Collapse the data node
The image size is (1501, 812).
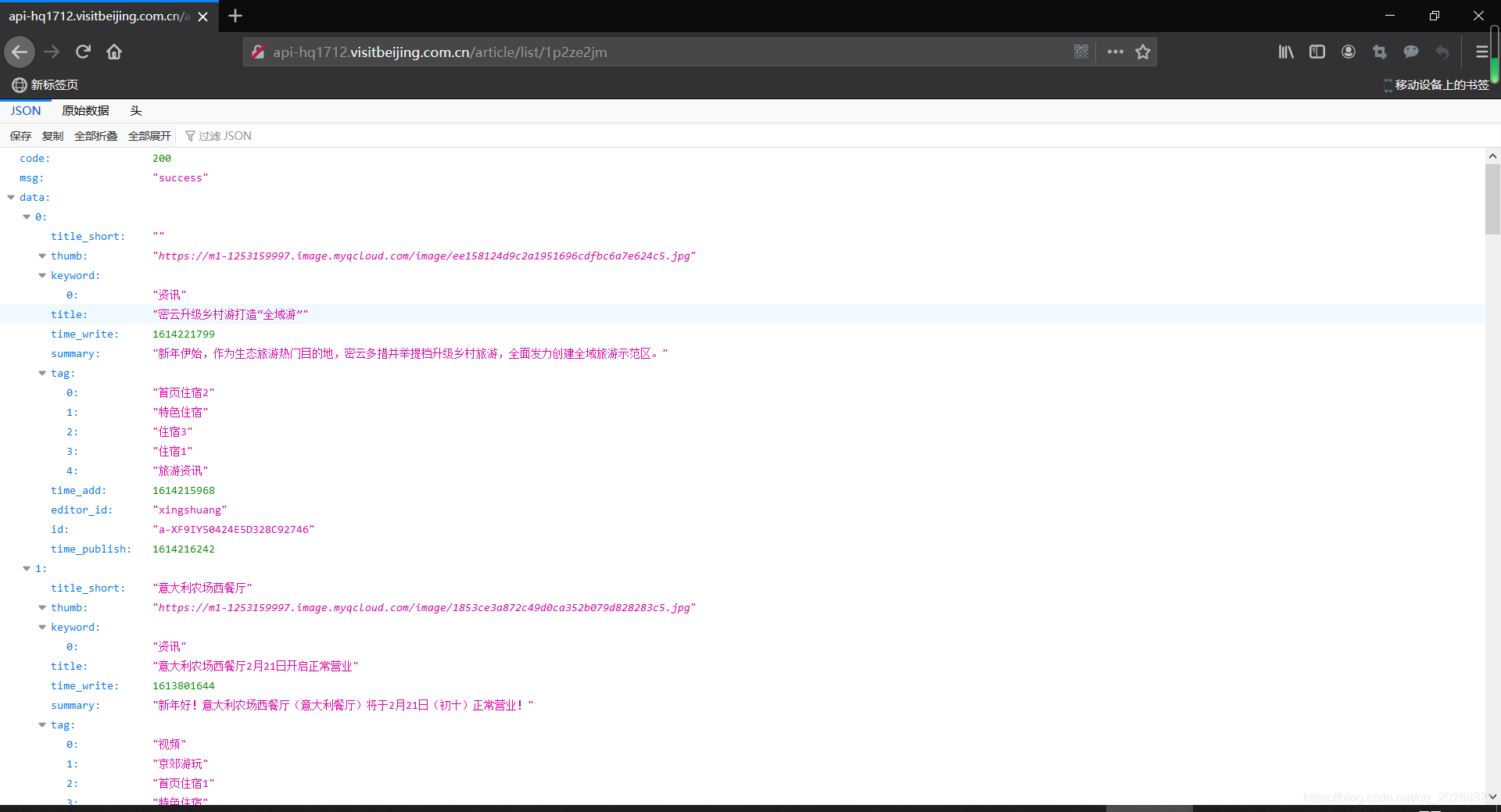coord(11,198)
